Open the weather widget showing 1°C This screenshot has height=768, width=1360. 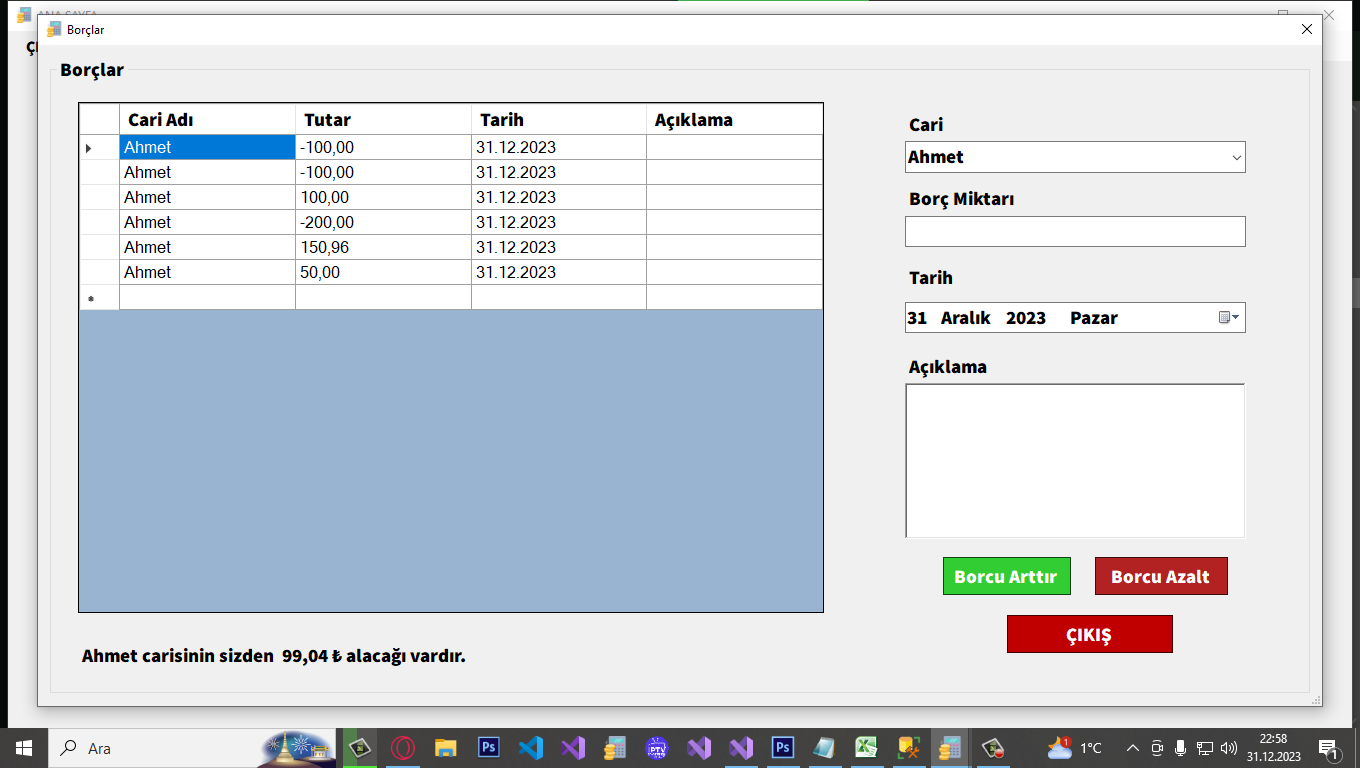[x=1075, y=748]
